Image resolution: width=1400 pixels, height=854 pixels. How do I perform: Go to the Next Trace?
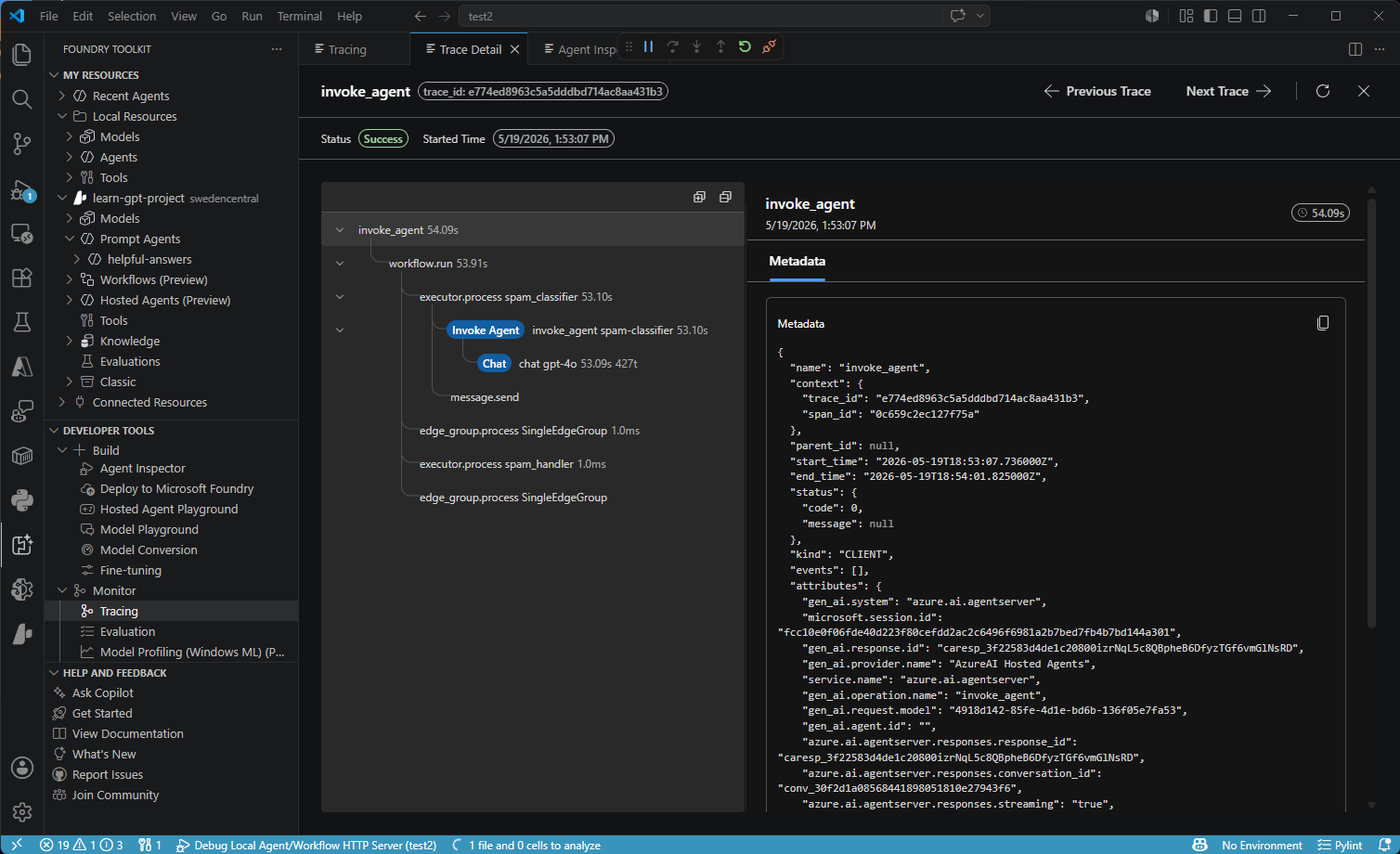pos(1228,91)
